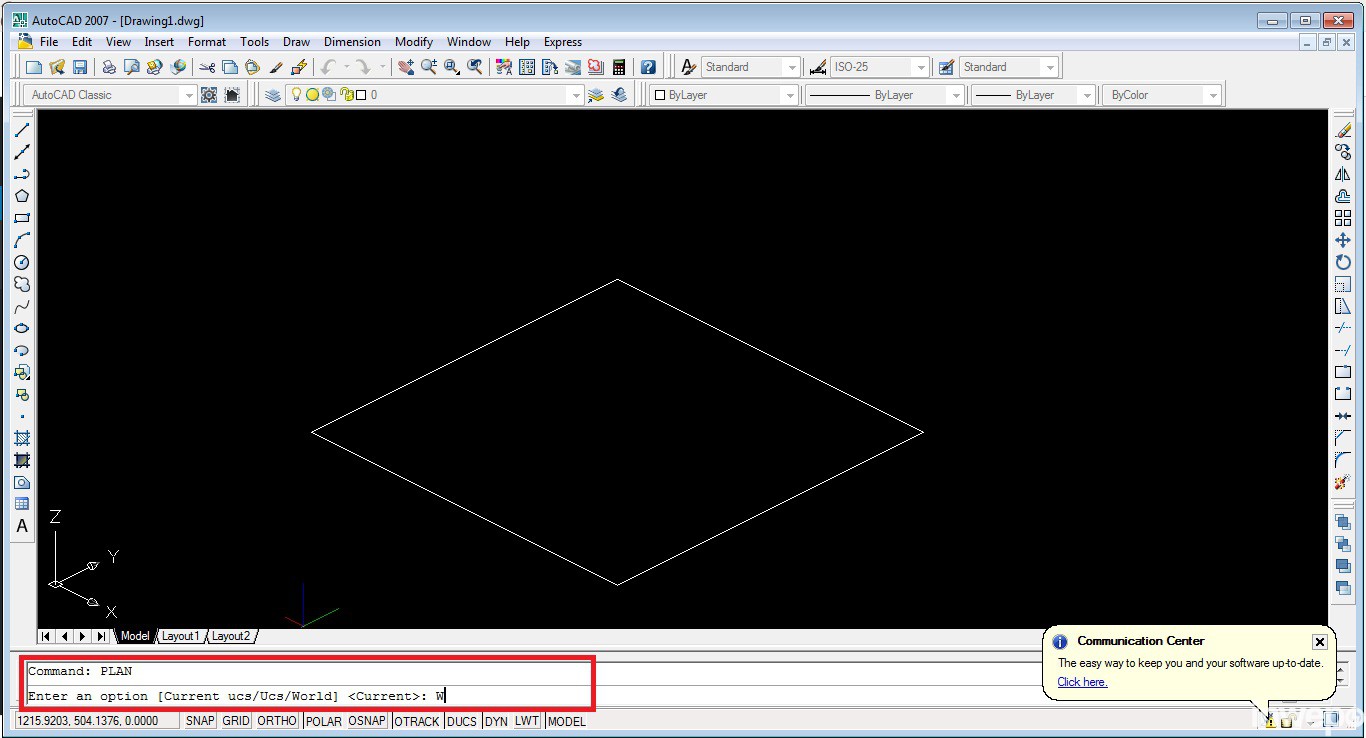Screen dimensions: 1366x738
Task: Open the Modify menu
Action: (x=413, y=42)
